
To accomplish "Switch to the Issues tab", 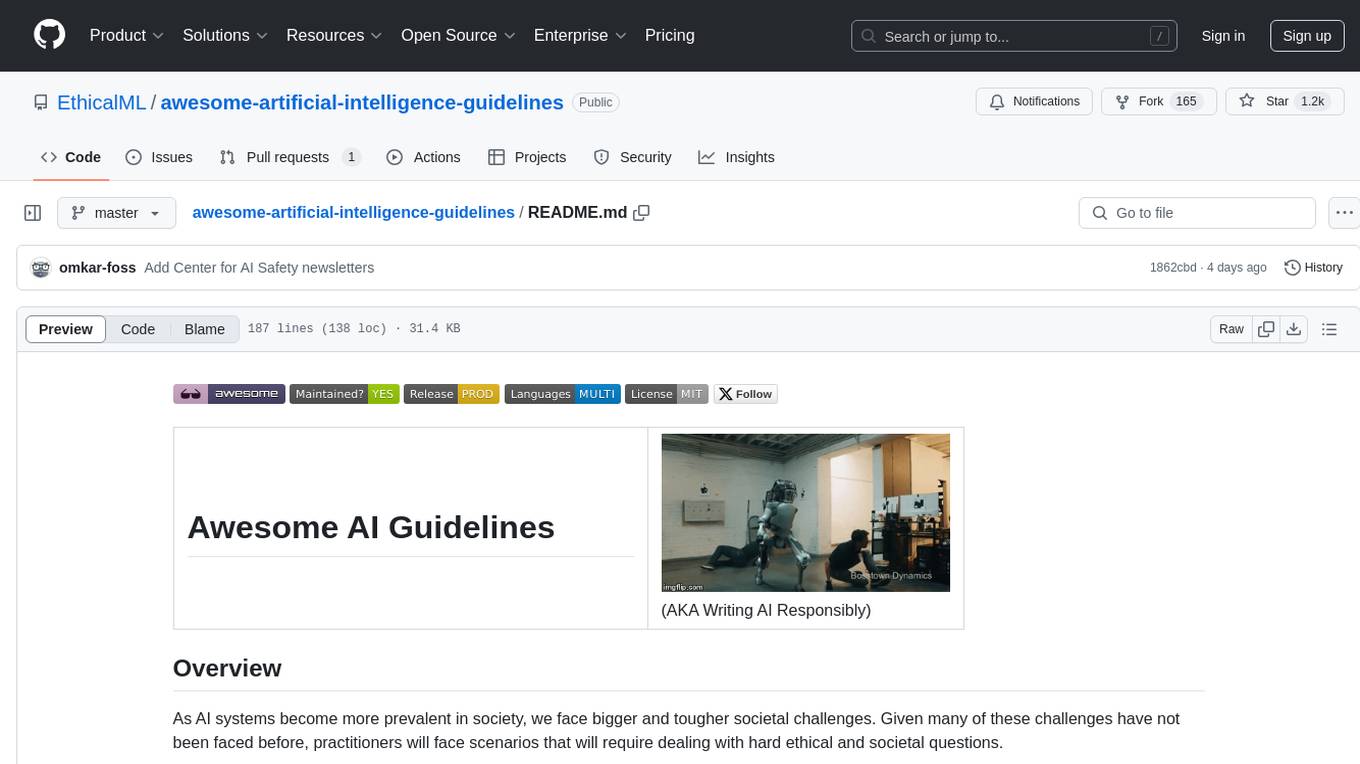I will tap(159, 157).
